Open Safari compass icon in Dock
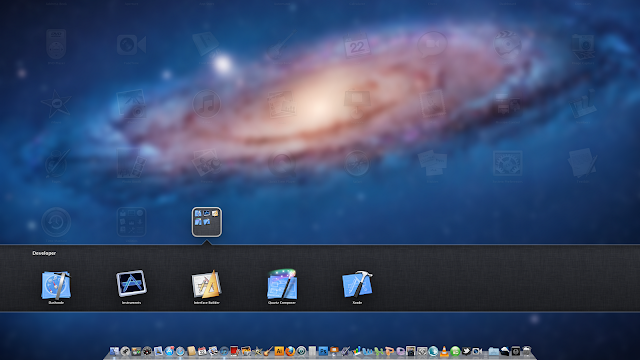This screenshot has width=640, height=360. (x=180, y=351)
